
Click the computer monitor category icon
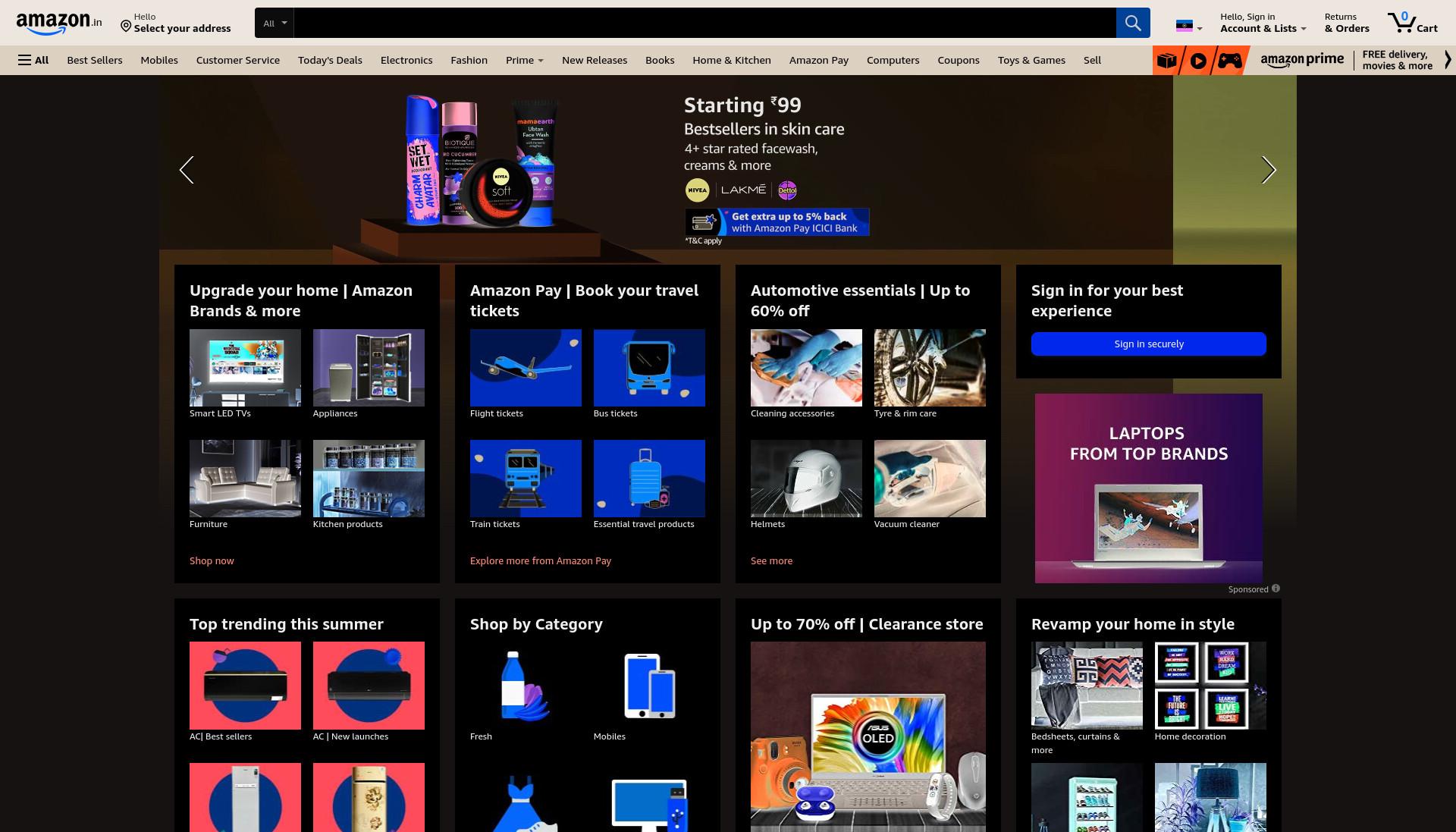click(650, 805)
